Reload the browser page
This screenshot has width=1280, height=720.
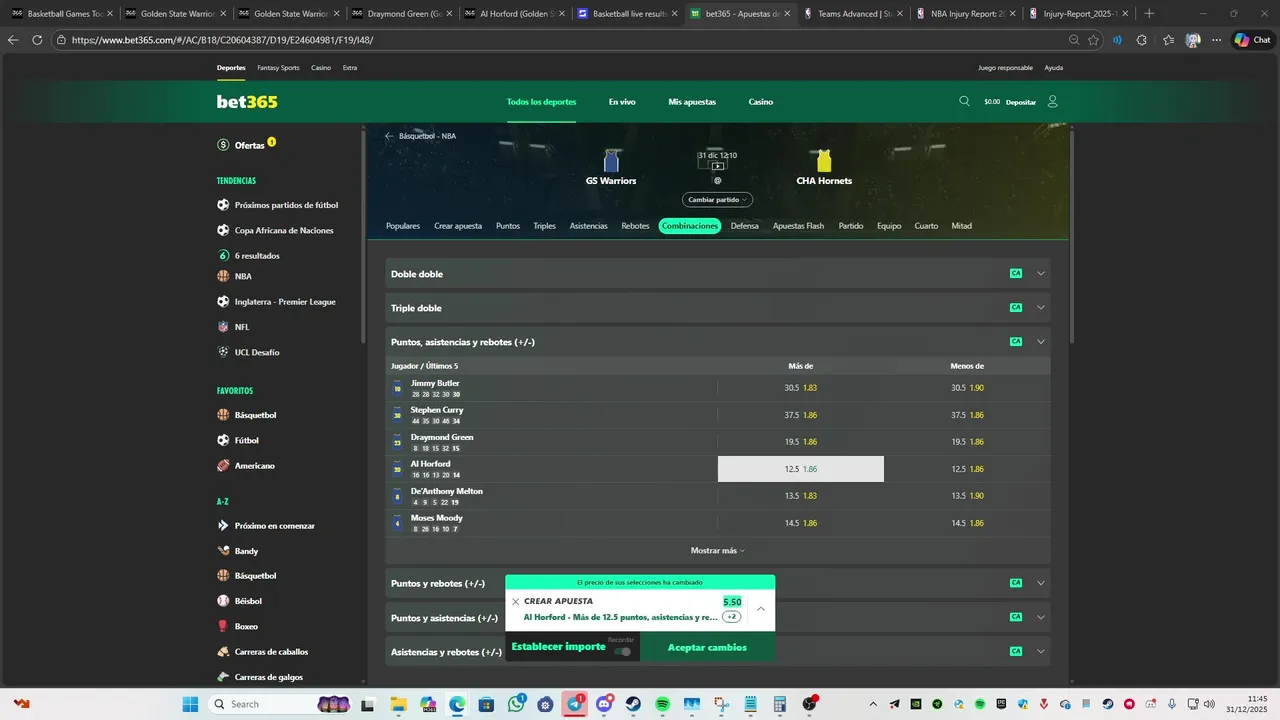click(37, 40)
